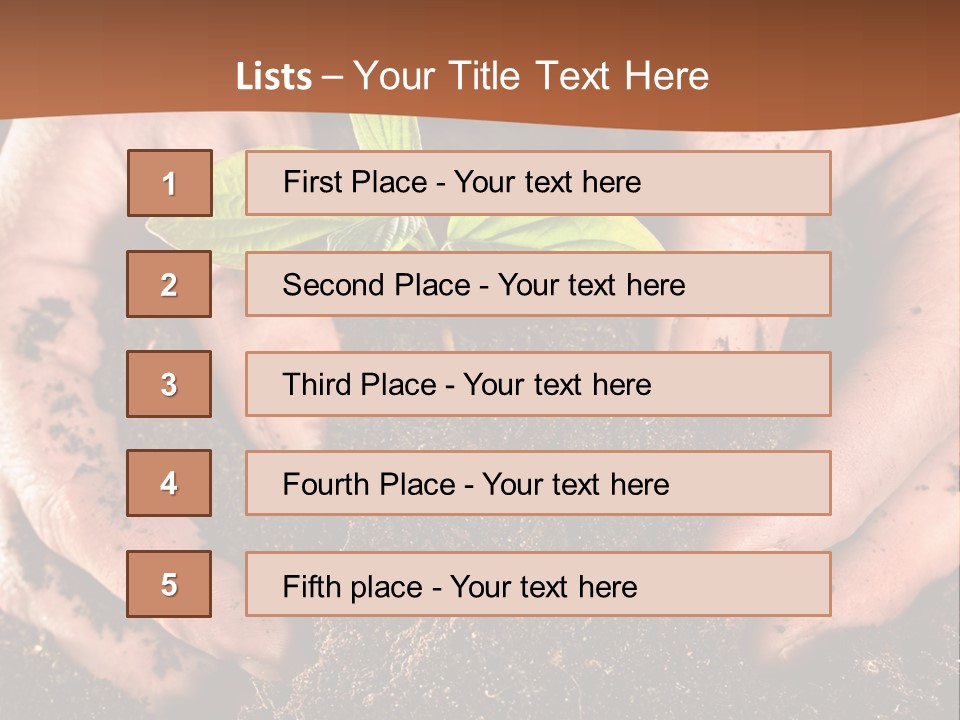The width and height of the screenshot is (960, 720).
Task: Click the number 5 box
Action: (x=169, y=584)
